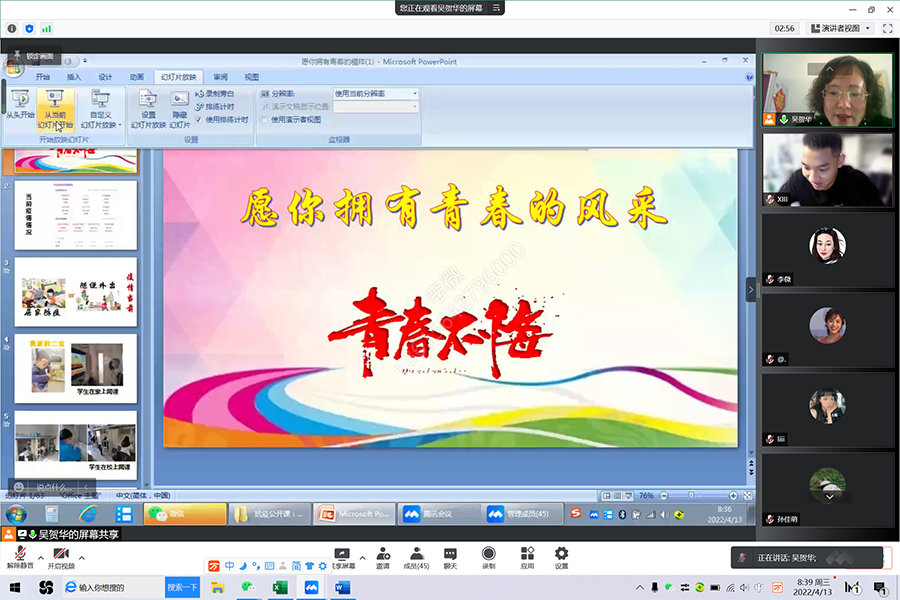Expand the arrow next to 解除静音
Screen dimensions: 900x600
click(41, 558)
